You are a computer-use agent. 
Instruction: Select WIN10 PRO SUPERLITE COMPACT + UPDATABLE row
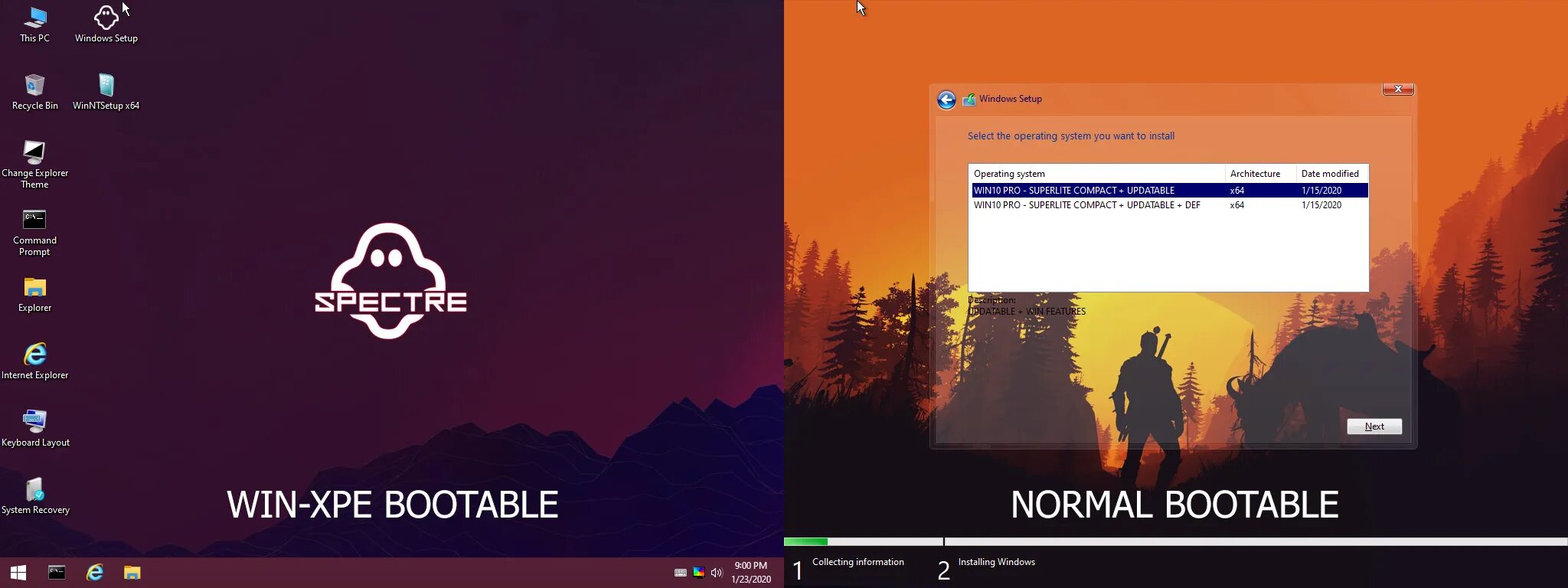(x=1170, y=191)
